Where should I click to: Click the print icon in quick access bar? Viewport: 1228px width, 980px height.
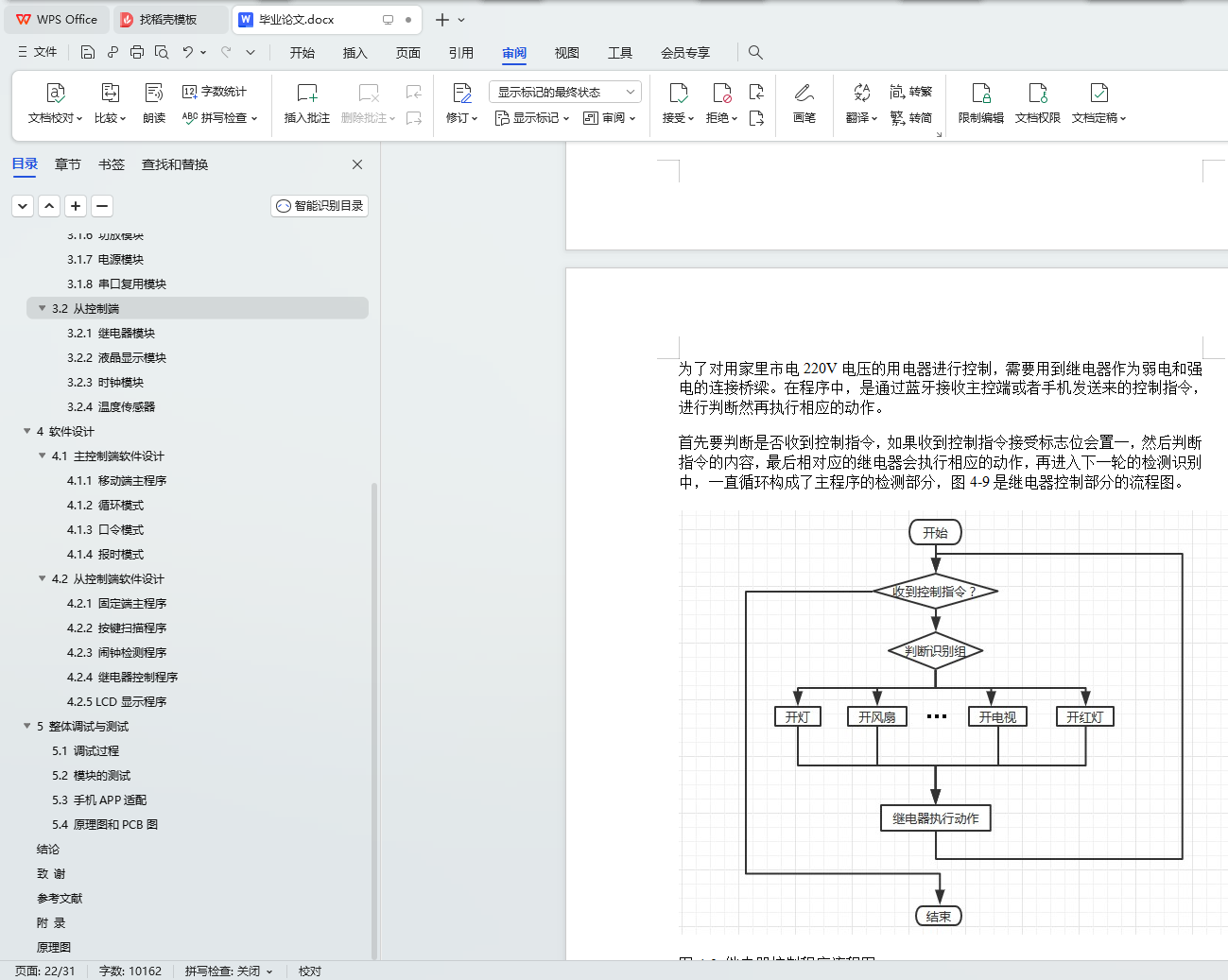(137, 53)
